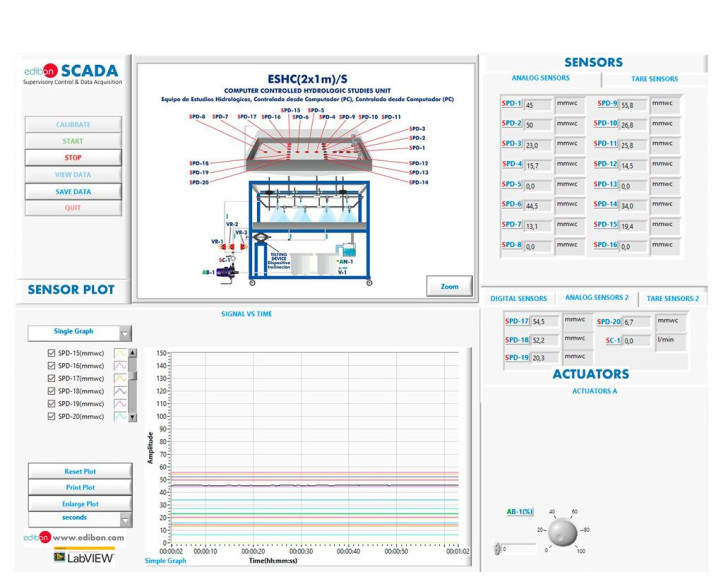Click the SPD-17 value field

(545, 322)
